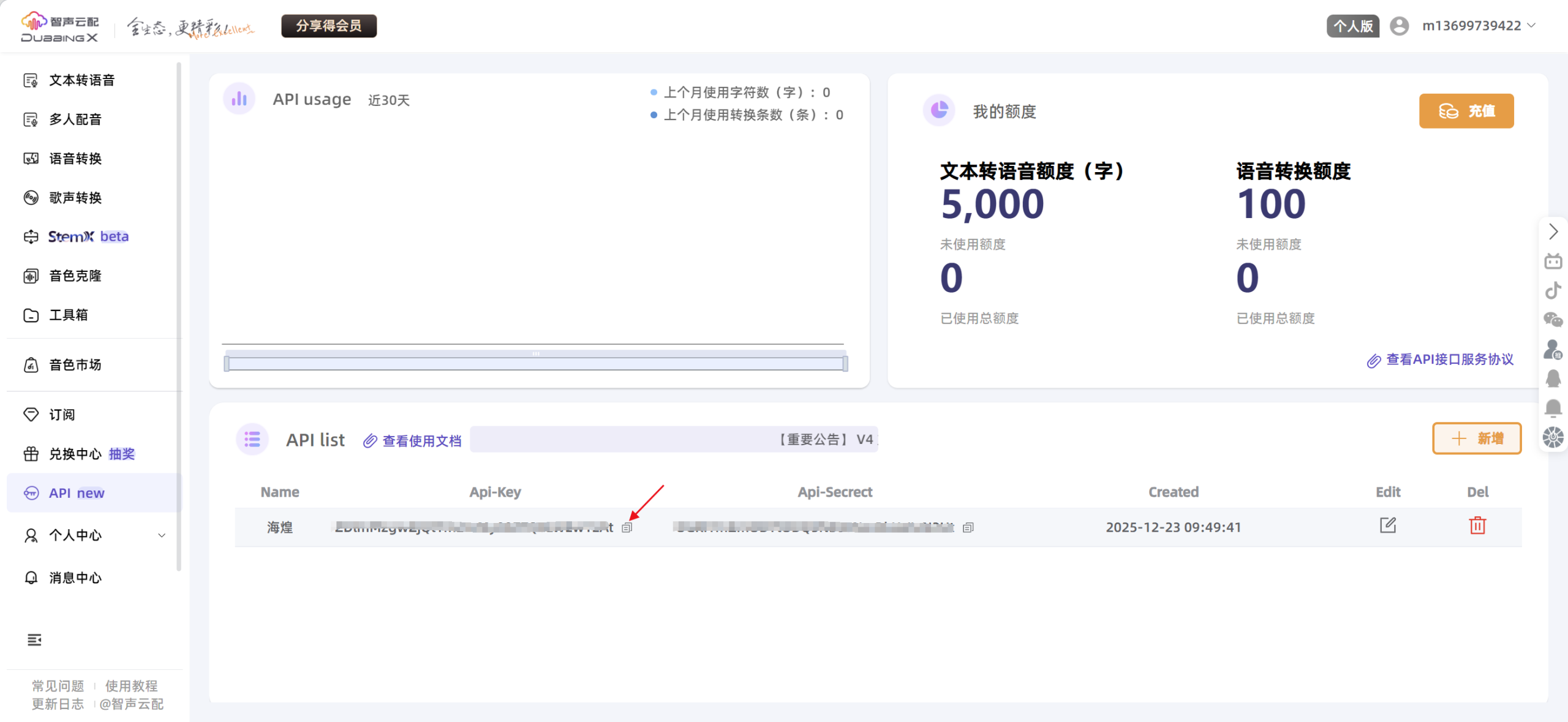Copy the Api-Key using its copy icon
The image size is (1568, 722).
627,527
